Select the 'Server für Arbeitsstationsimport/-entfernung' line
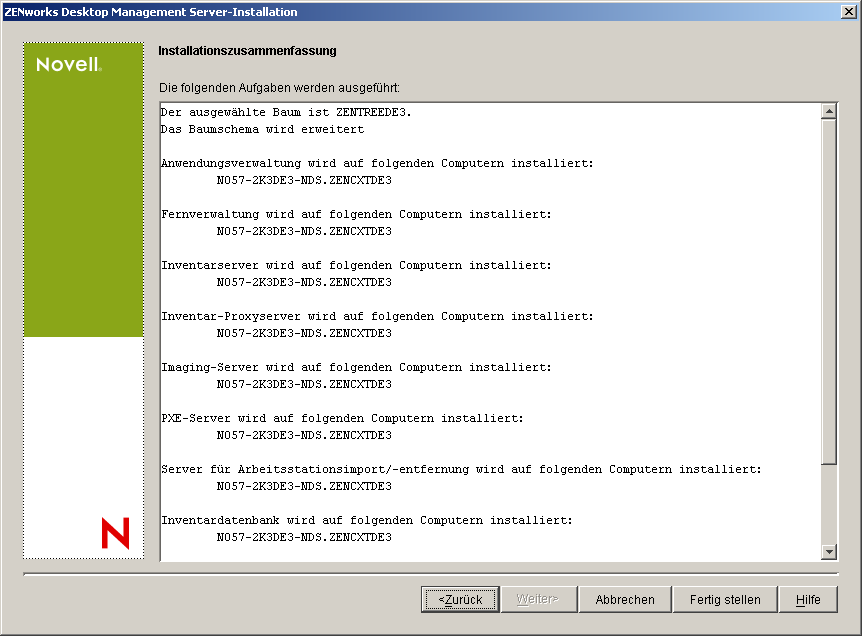Image resolution: width=862 pixels, height=636 pixels. (461, 469)
